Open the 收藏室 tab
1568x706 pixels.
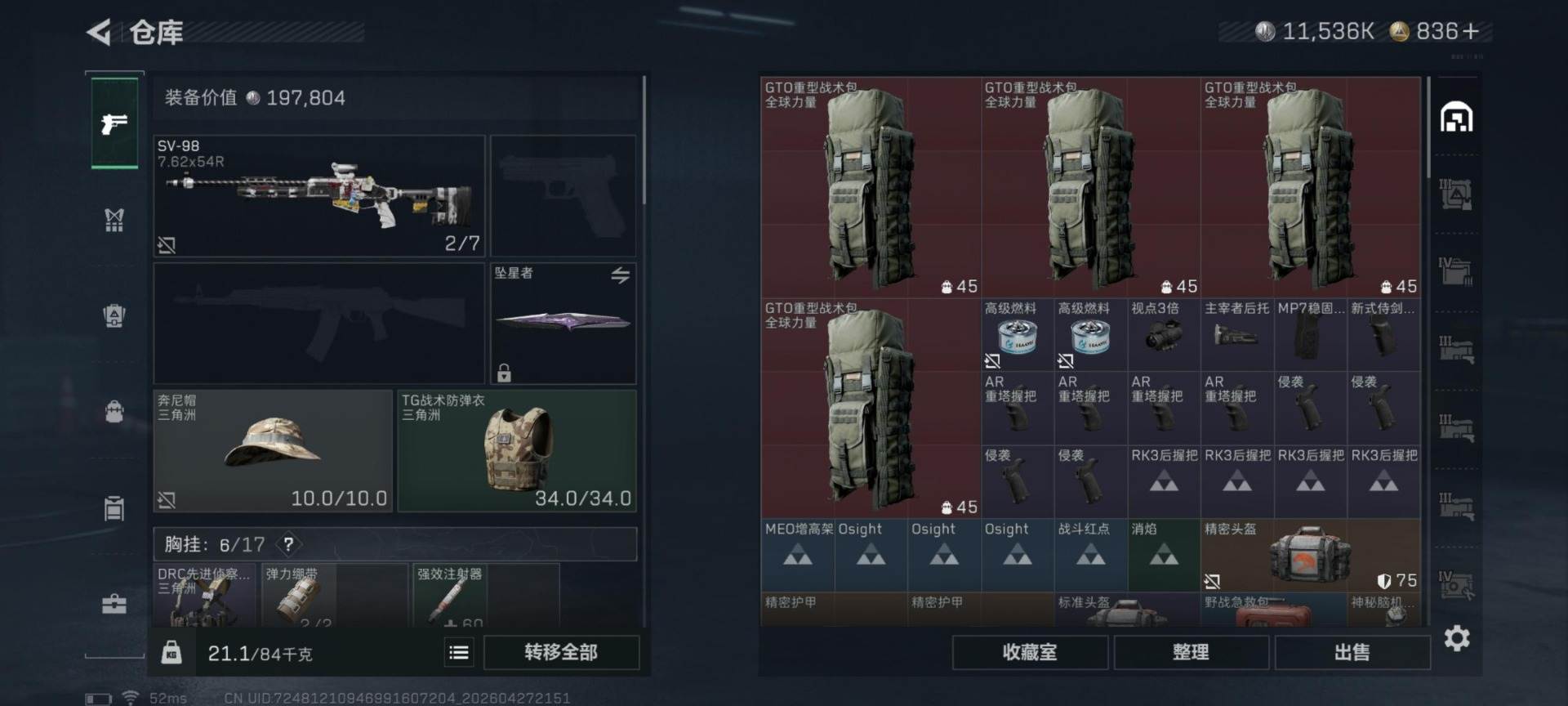(1030, 652)
